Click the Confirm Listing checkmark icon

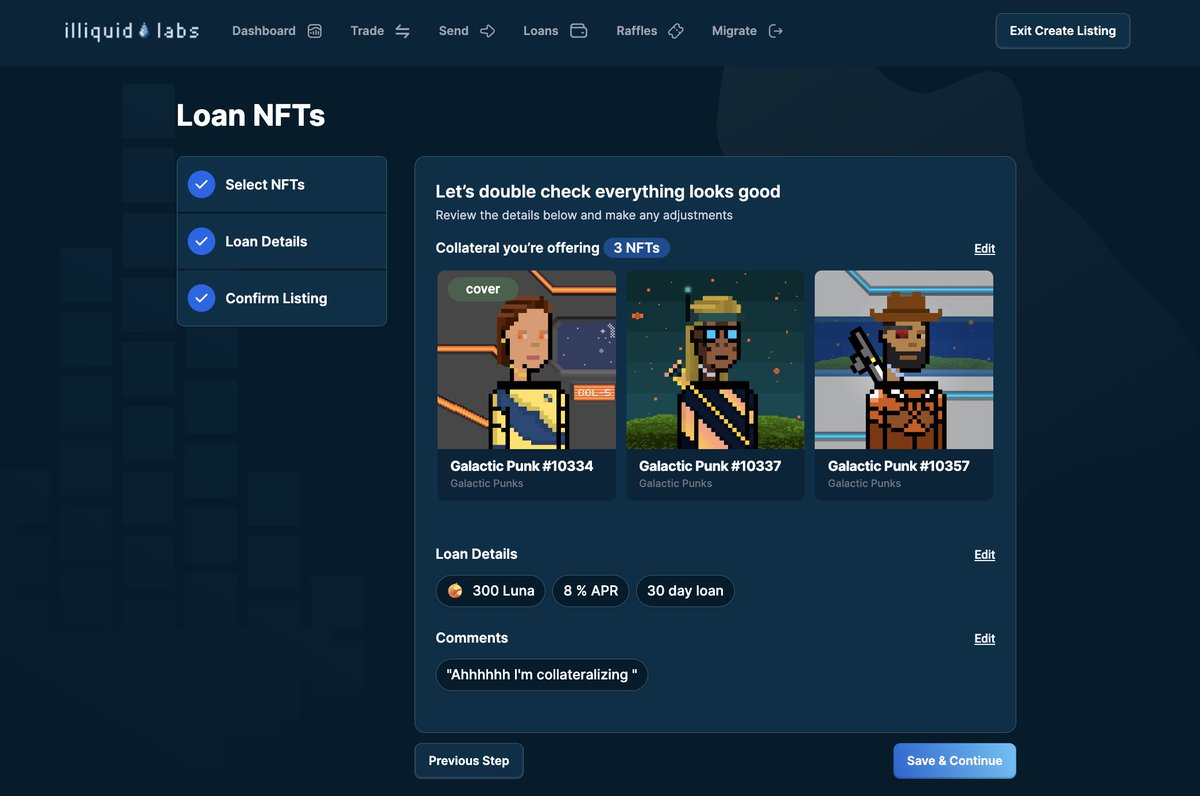201,298
